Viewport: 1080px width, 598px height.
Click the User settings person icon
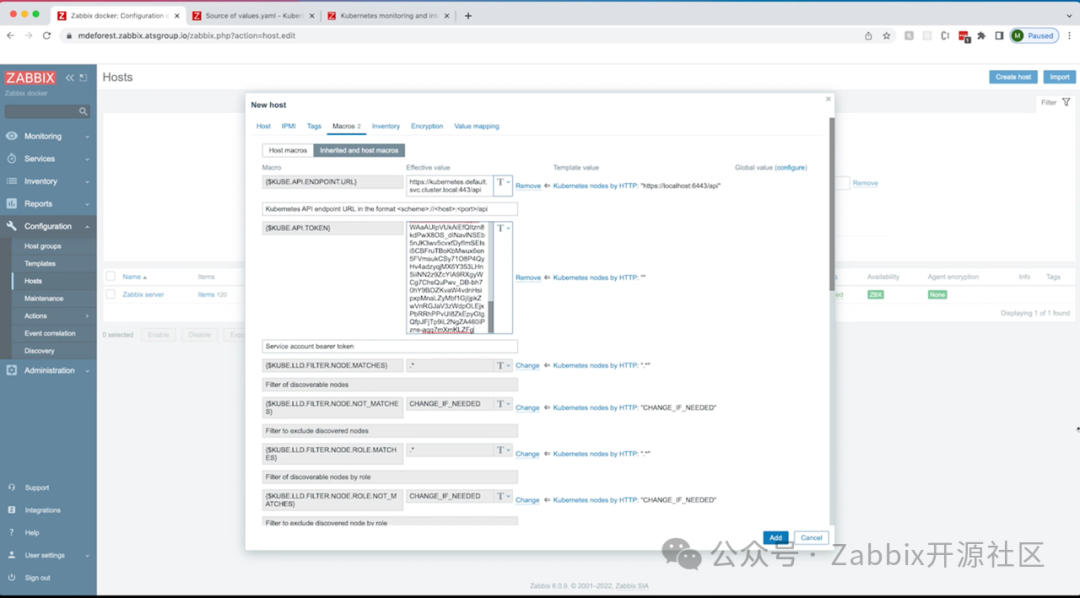pyautogui.click(x=12, y=555)
